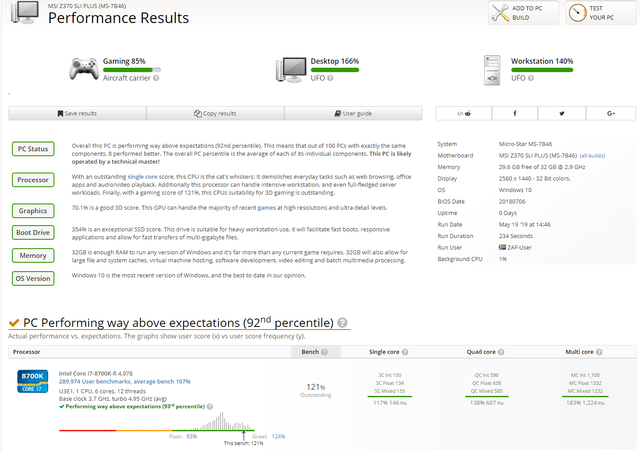Click help icon next to Multi core

pyautogui.click(x=599, y=352)
